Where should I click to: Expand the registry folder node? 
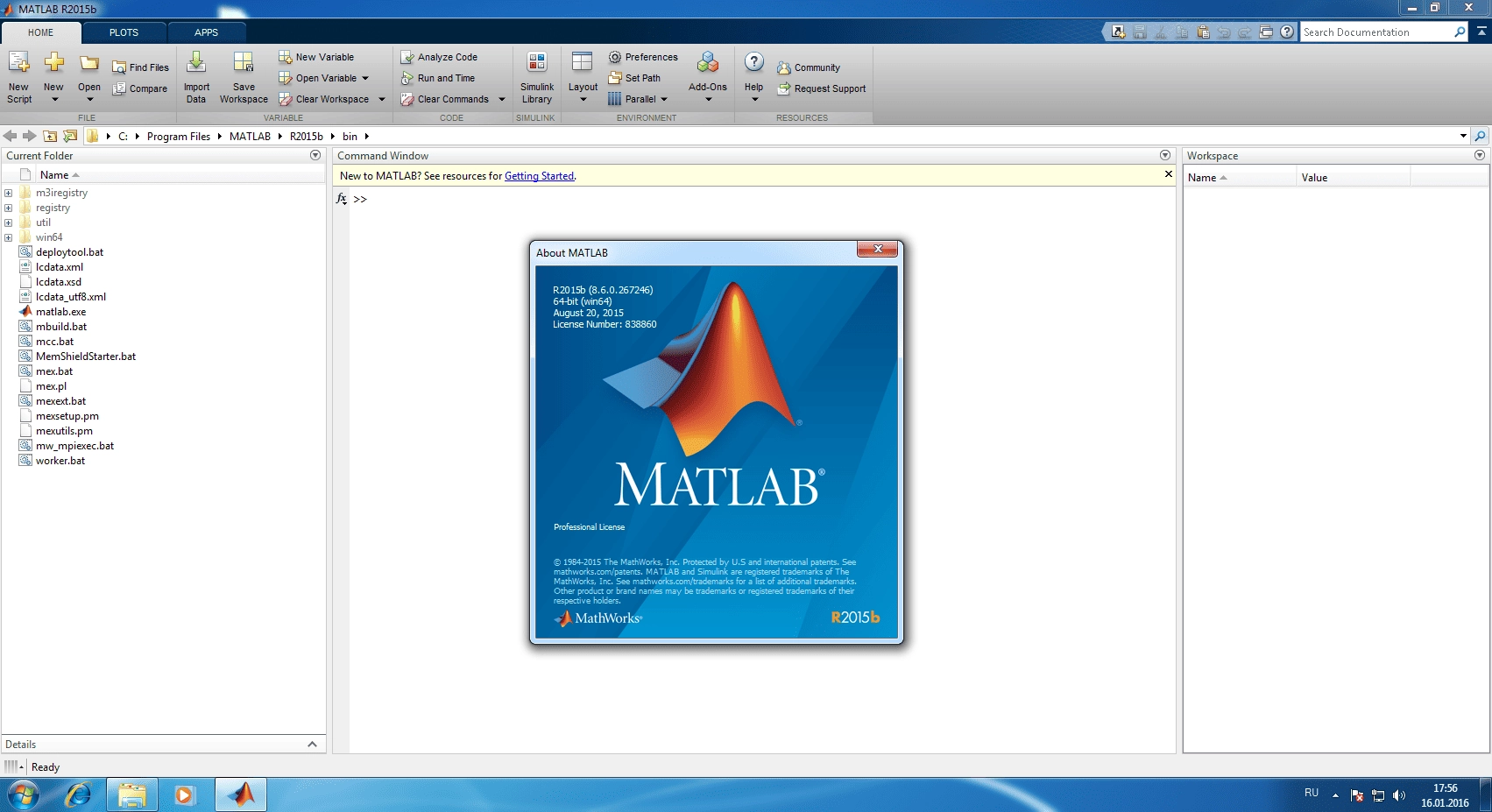[9, 208]
